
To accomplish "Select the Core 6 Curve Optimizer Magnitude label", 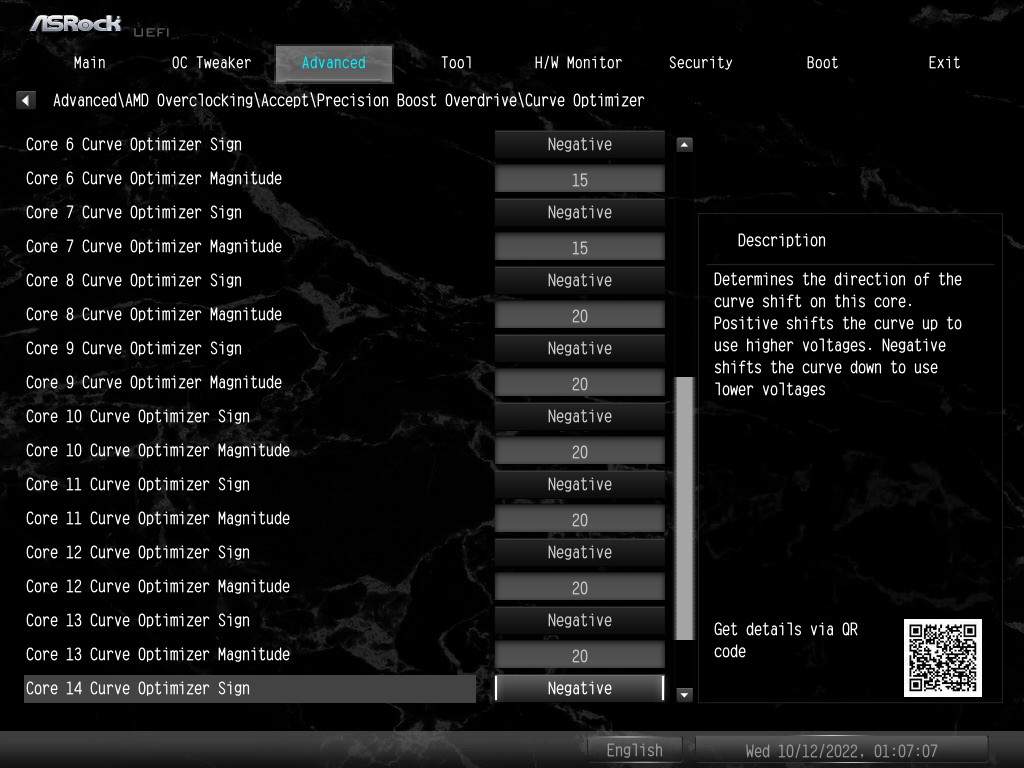I will coord(154,178).
